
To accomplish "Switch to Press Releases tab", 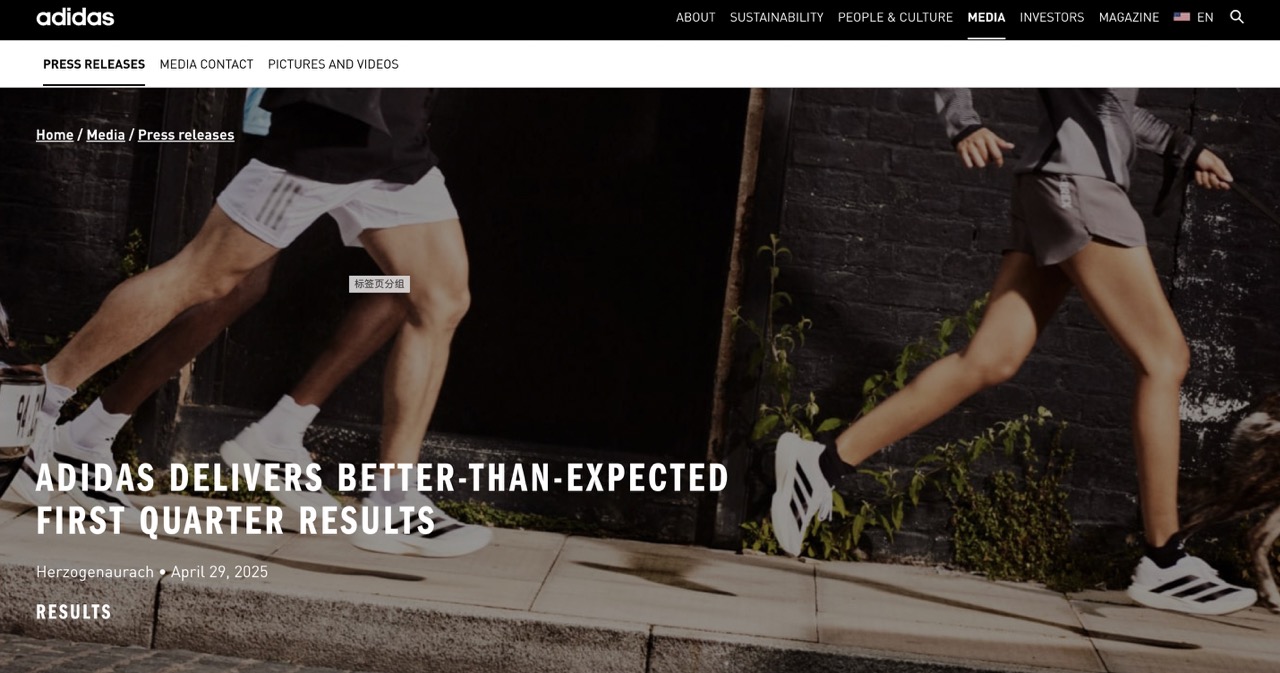I will tap(94, 64).
